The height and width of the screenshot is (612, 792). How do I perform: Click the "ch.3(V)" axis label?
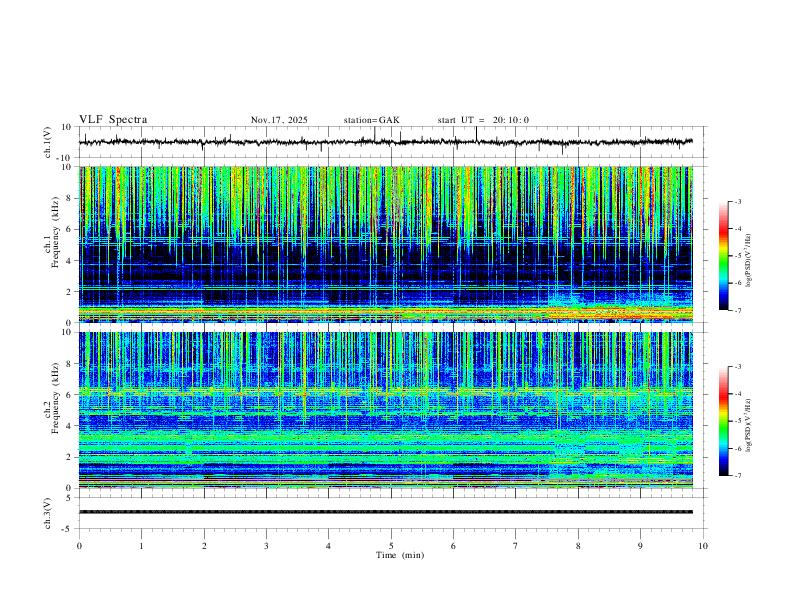click(48, 513)
